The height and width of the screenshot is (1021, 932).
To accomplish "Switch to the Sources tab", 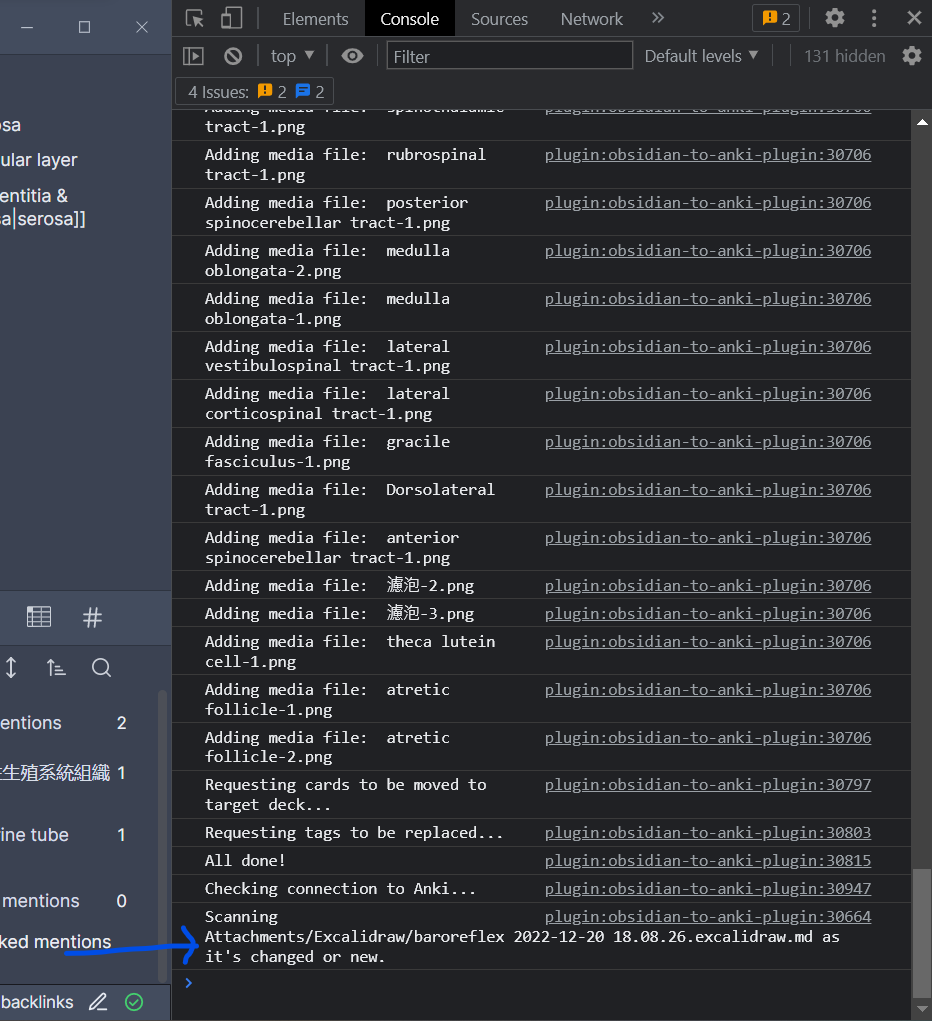I will 499,18.
